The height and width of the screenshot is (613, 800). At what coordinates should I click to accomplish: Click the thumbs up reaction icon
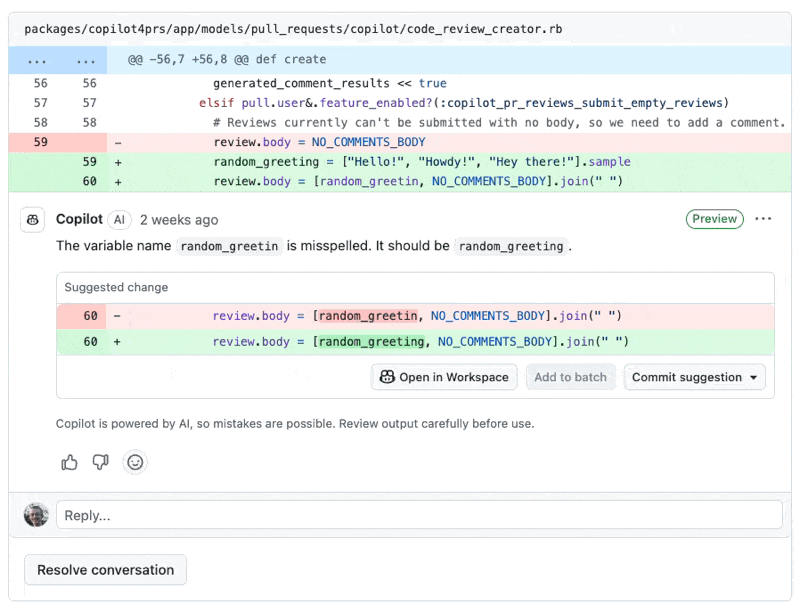pyautogui.click(x=69, y=462)
